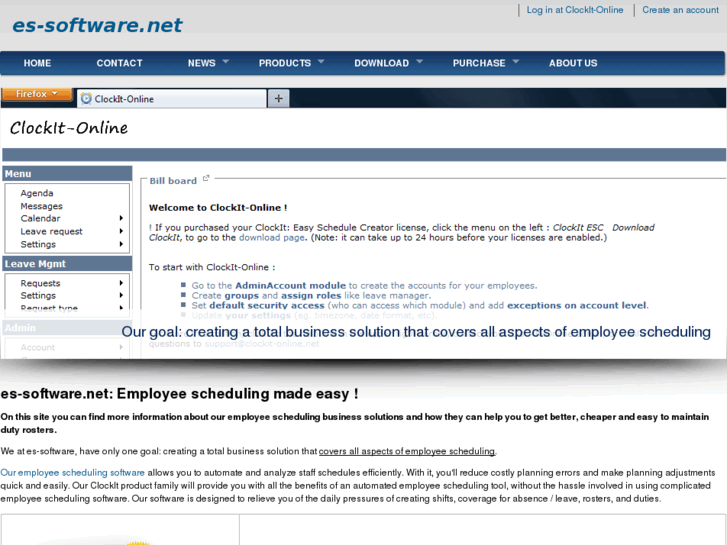Viewport: 727px width, 545px height.
Task: Click the slideshow caption about Our goal
Action: (416, 332)
